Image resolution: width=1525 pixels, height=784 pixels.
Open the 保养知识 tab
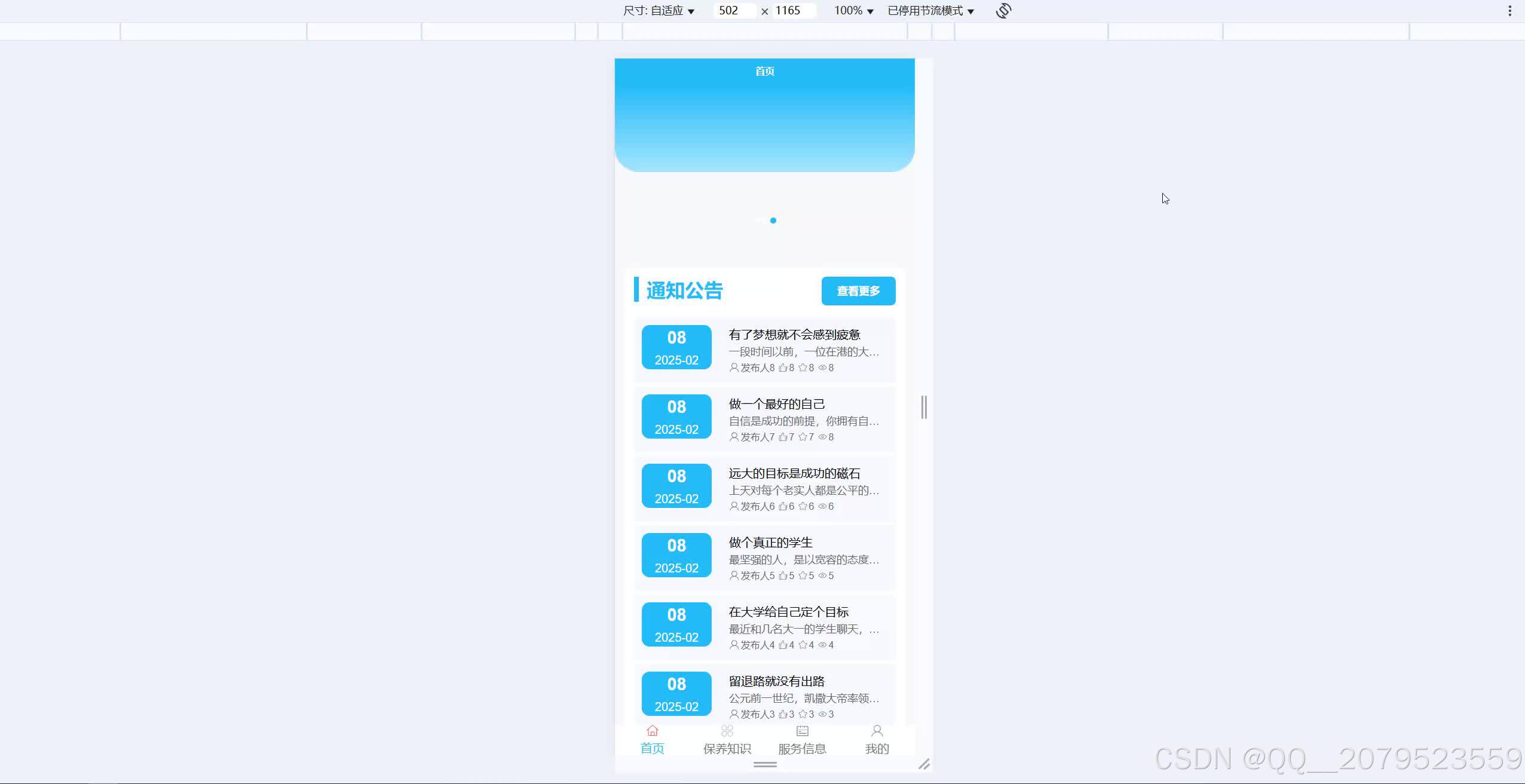[x=727, y=740]
